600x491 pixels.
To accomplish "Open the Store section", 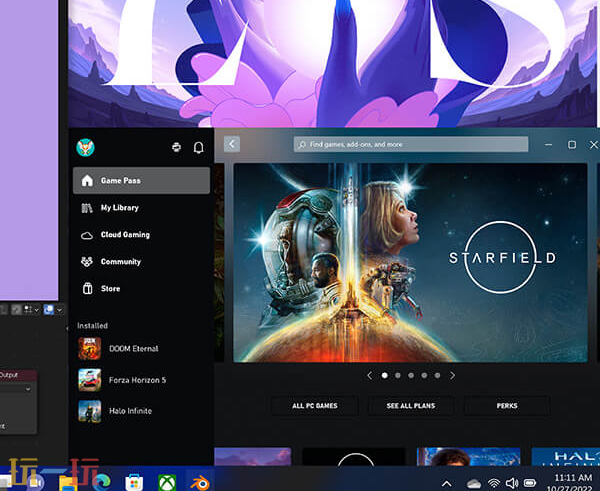I will (141, 289).
